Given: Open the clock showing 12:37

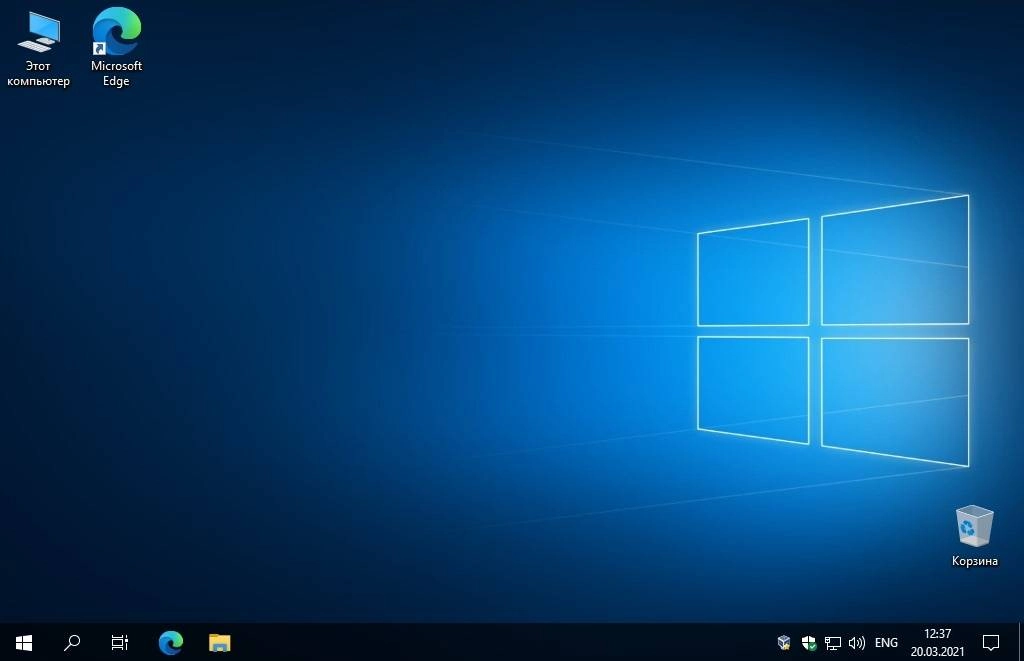Looking at the screenshot, I should tap(937, 643).
